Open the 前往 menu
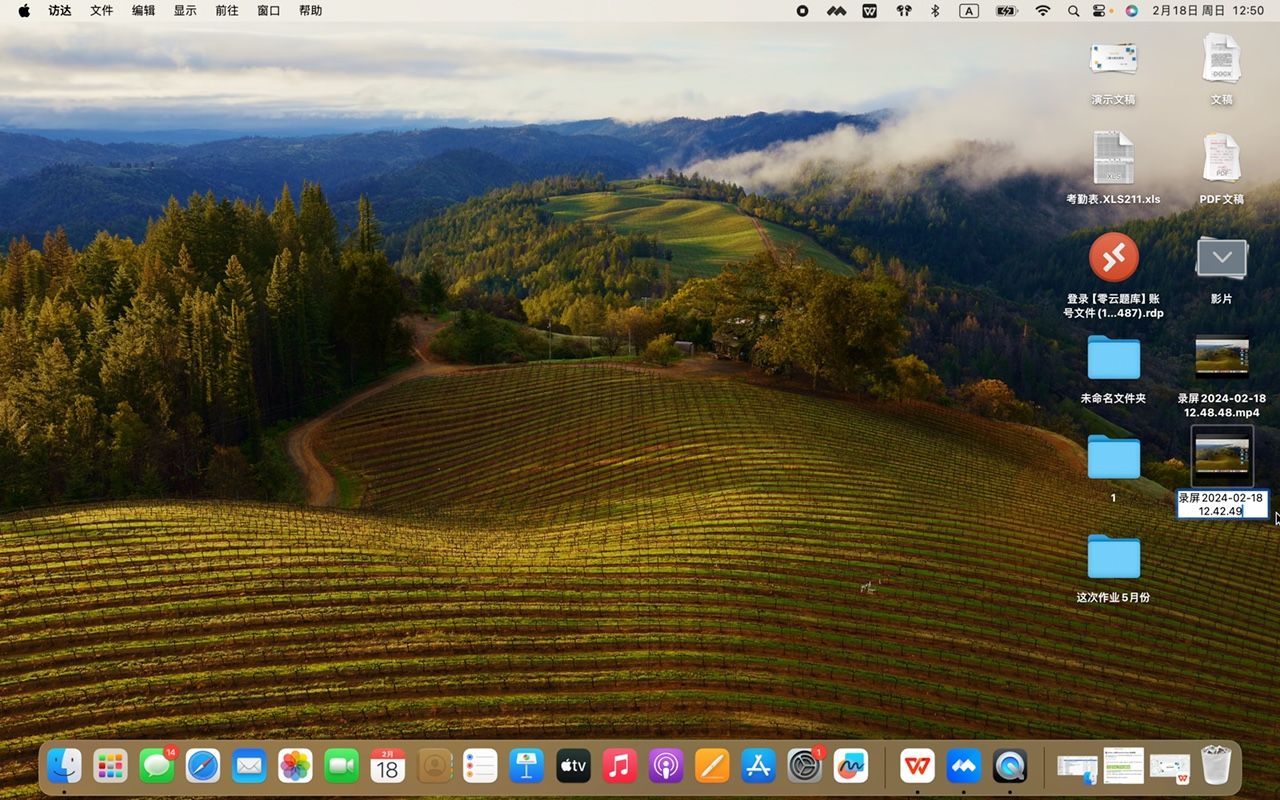The image size is (1280, 800). tap(227, 10)
